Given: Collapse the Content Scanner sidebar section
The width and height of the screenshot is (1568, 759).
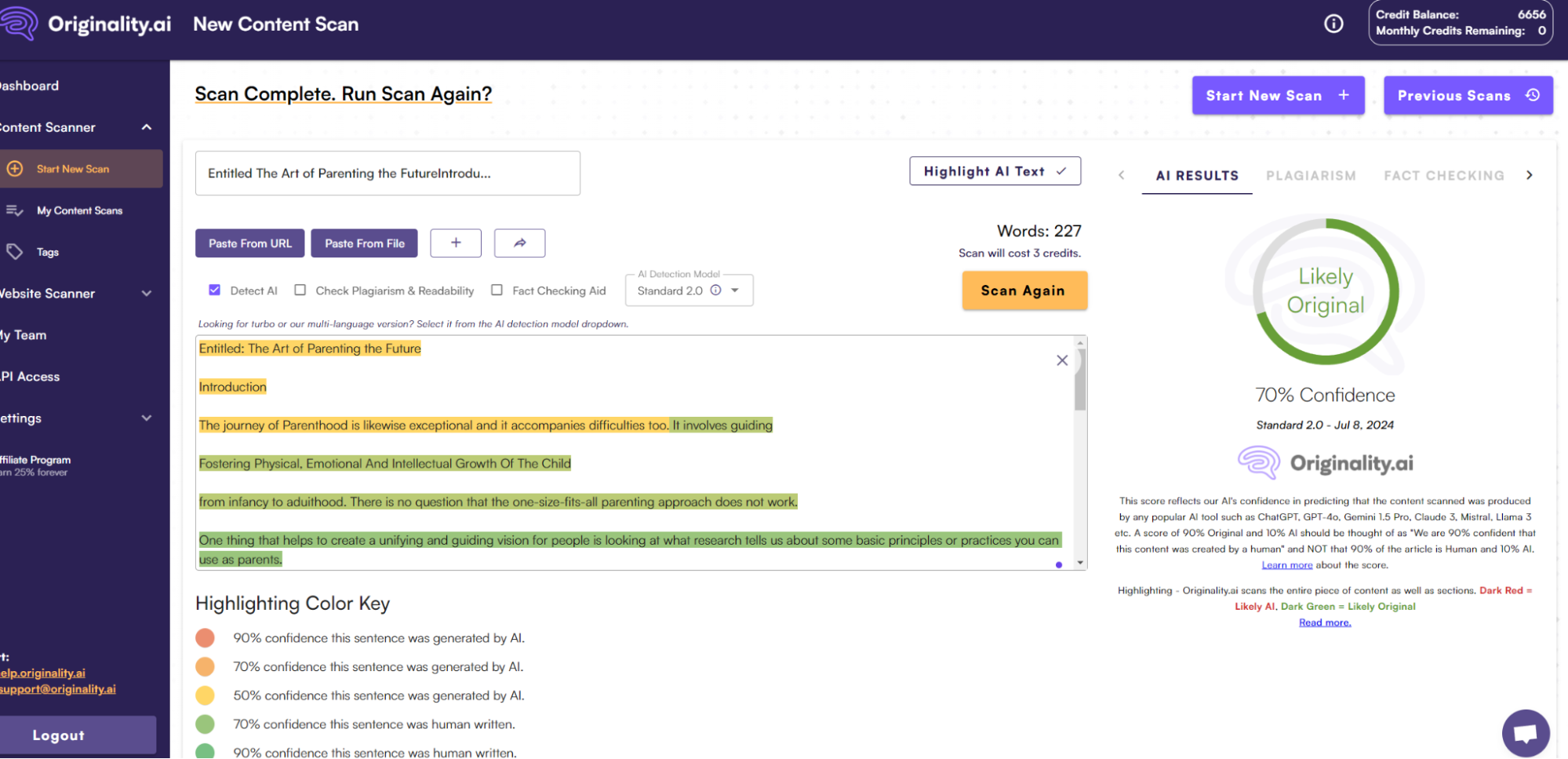Looking at the screenshot, I should coord(147,127).
